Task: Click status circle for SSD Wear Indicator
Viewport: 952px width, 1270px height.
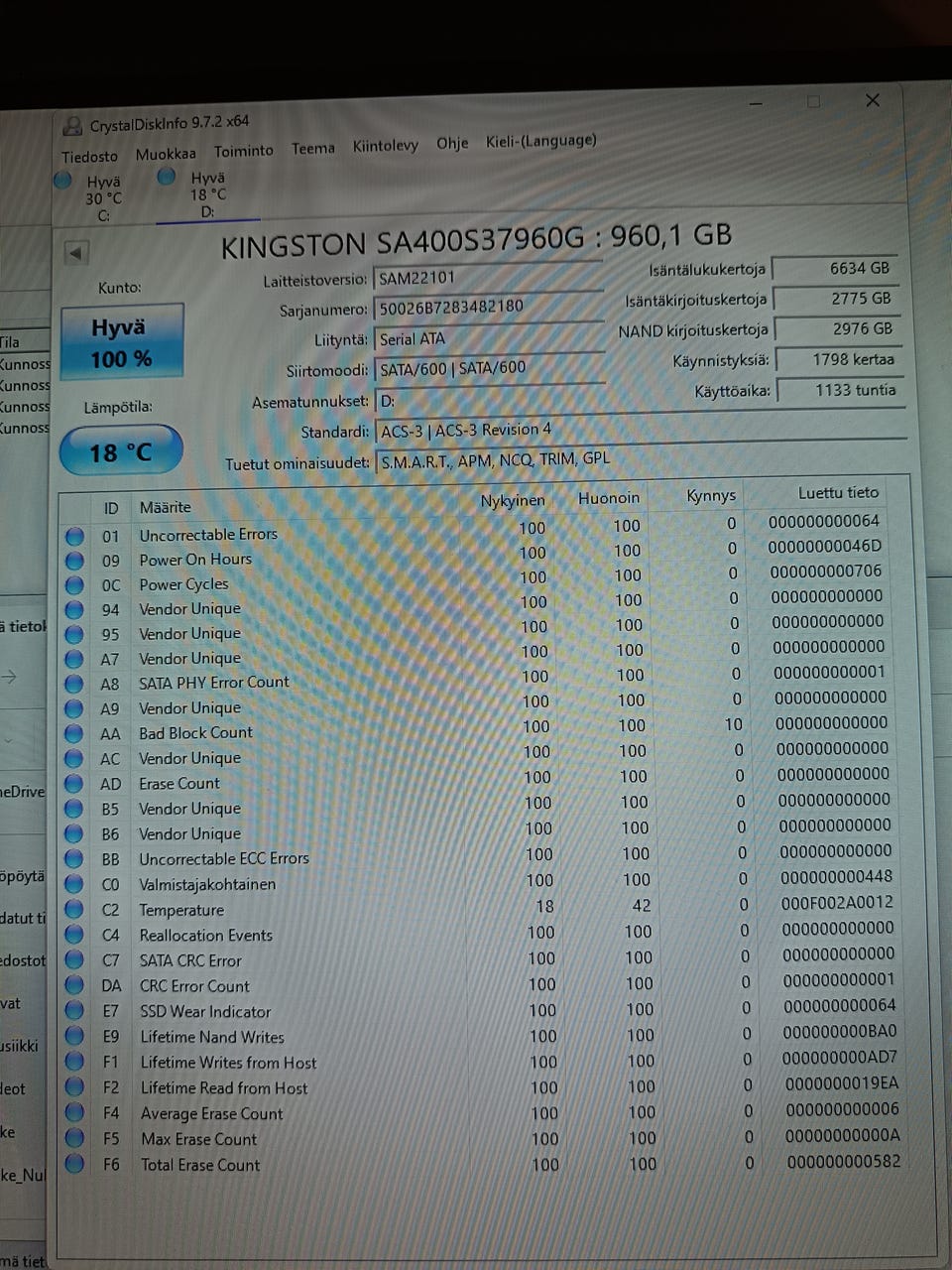Action: coord(74,1011)
